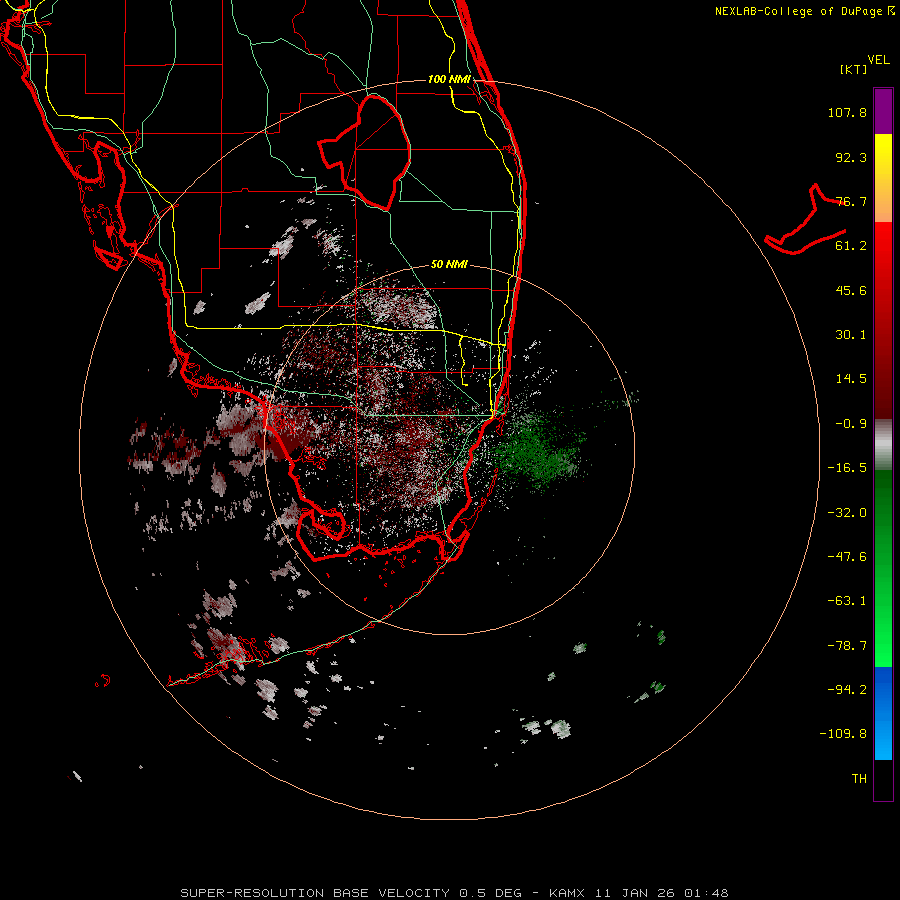The image size is (900, 900).
Task: Click the 100 NMI range ring label
Action: tap(449, 79)
